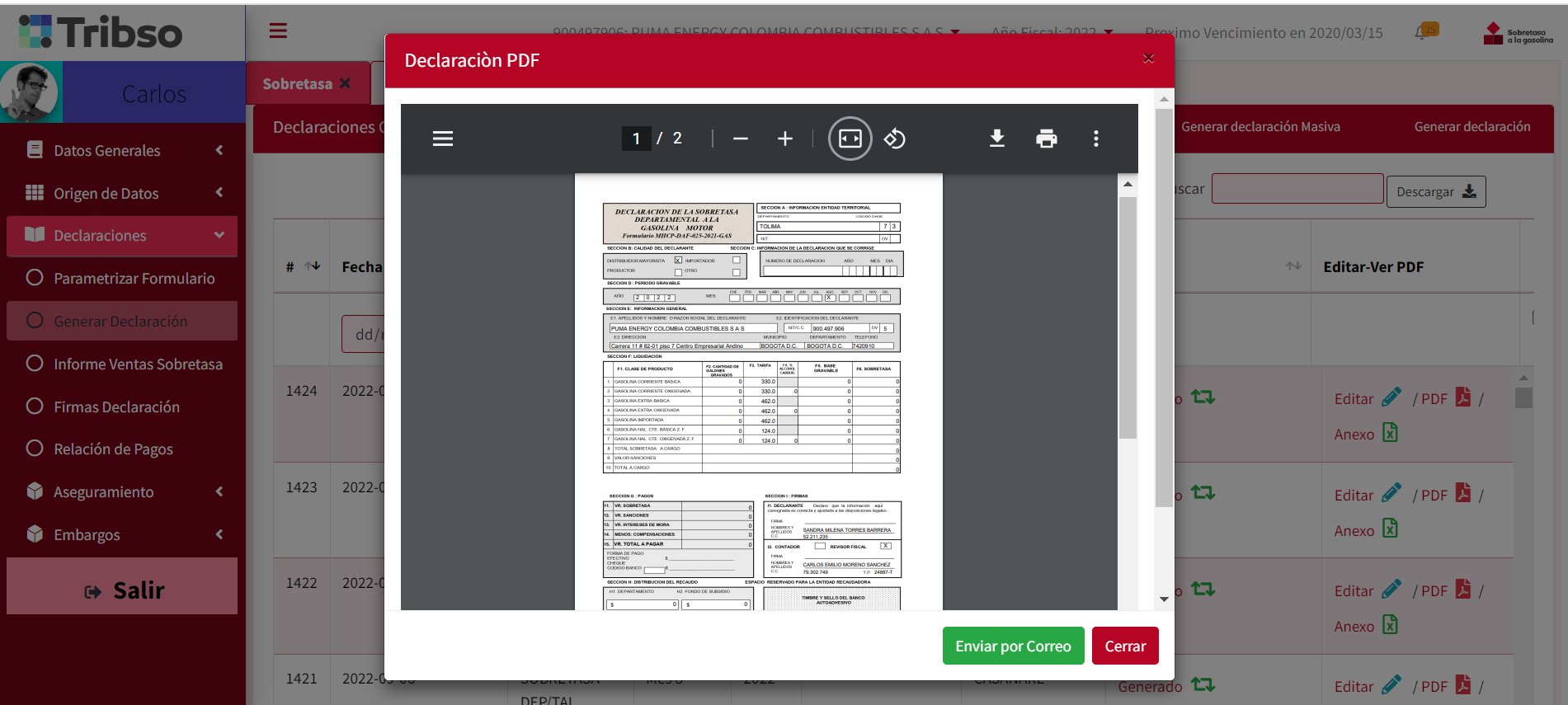Zoom in the PDF with plus icon
The height and width of the screenshot is (705, 1568).
(x=785, y=139)
